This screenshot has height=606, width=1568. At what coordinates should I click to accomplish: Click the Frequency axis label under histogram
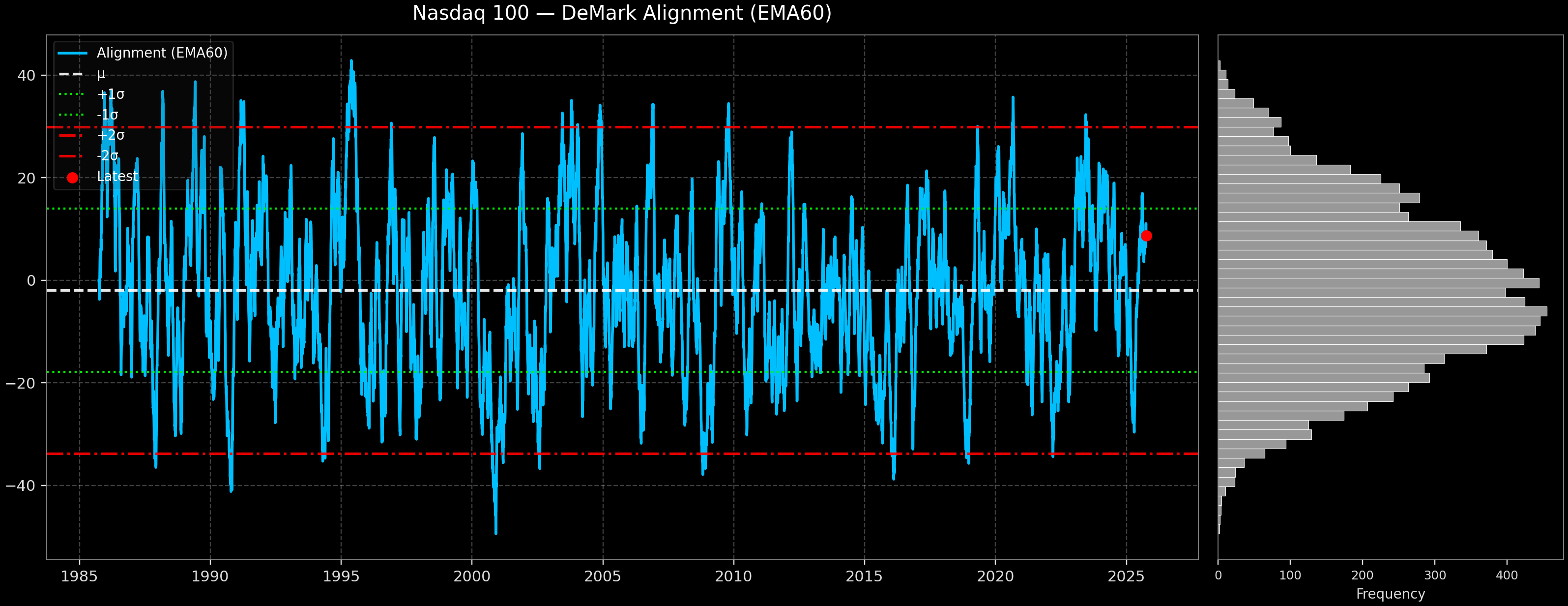point(1390,594)
